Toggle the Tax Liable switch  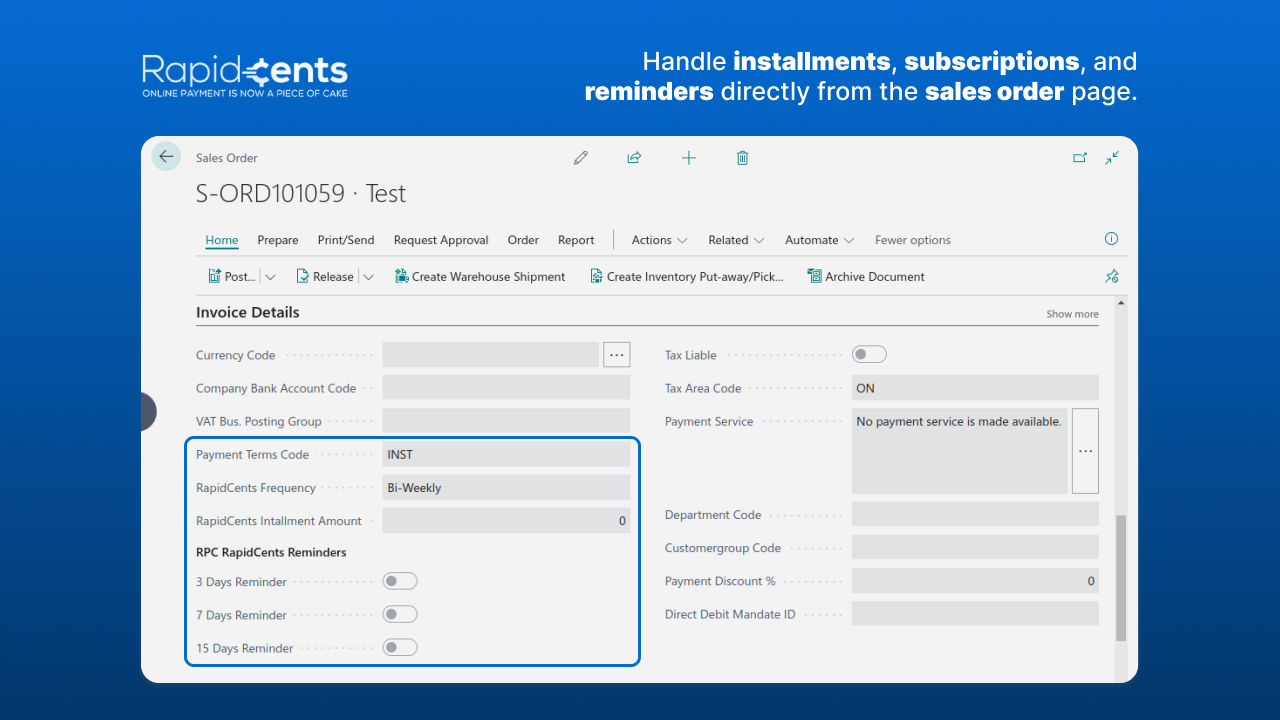click(869, 354)
